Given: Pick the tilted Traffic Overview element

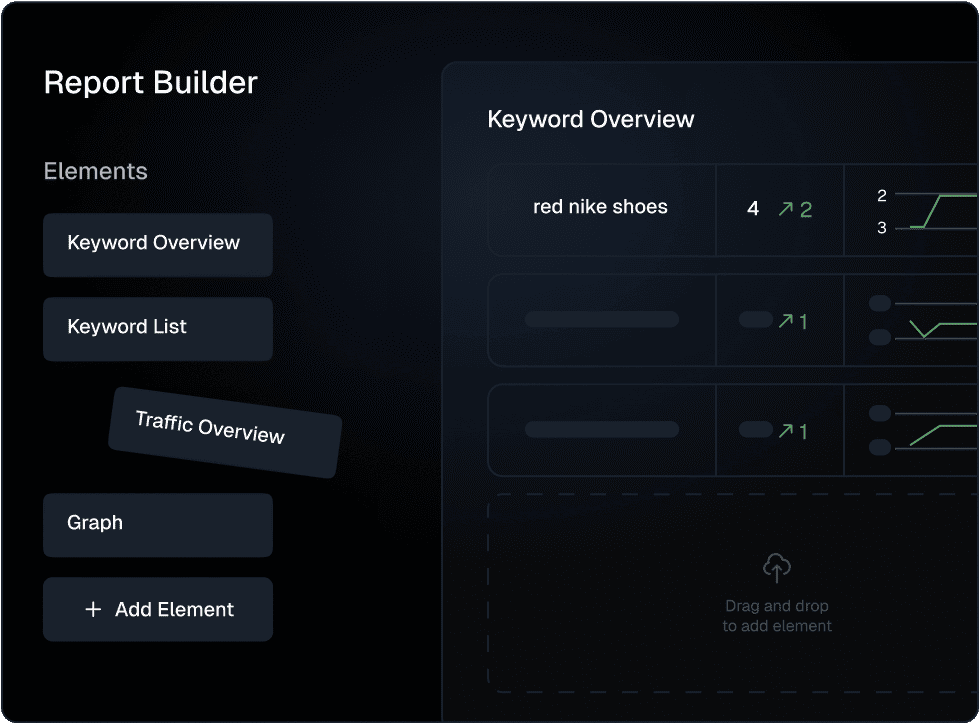Looking at the screenshot, I should point(225,432).
